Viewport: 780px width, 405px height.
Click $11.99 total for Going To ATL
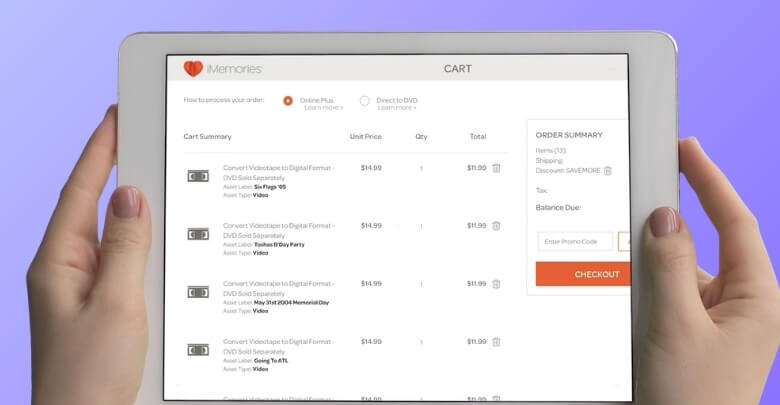tap(477, 342)
